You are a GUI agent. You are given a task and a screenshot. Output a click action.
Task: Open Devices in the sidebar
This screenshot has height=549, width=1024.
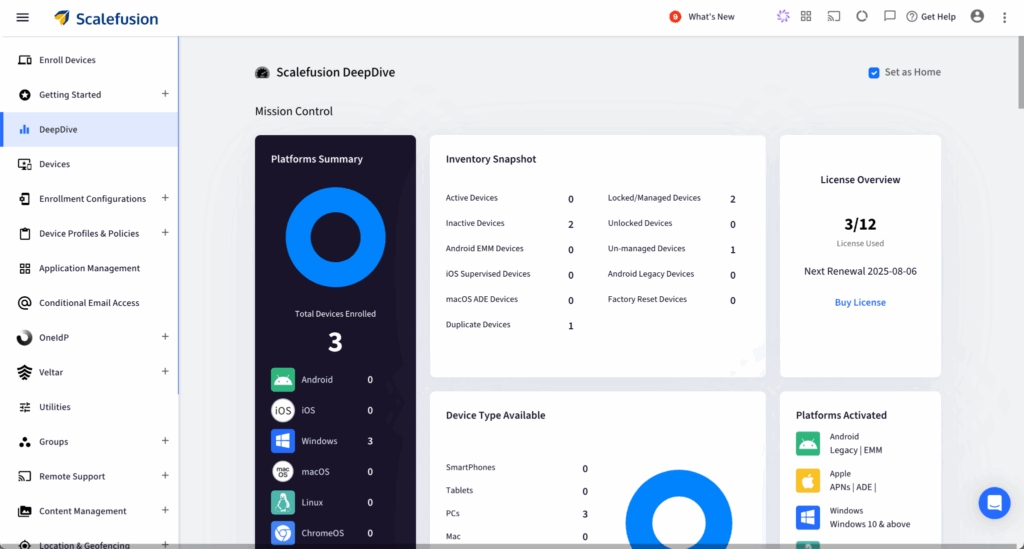(x=54, y=164)
